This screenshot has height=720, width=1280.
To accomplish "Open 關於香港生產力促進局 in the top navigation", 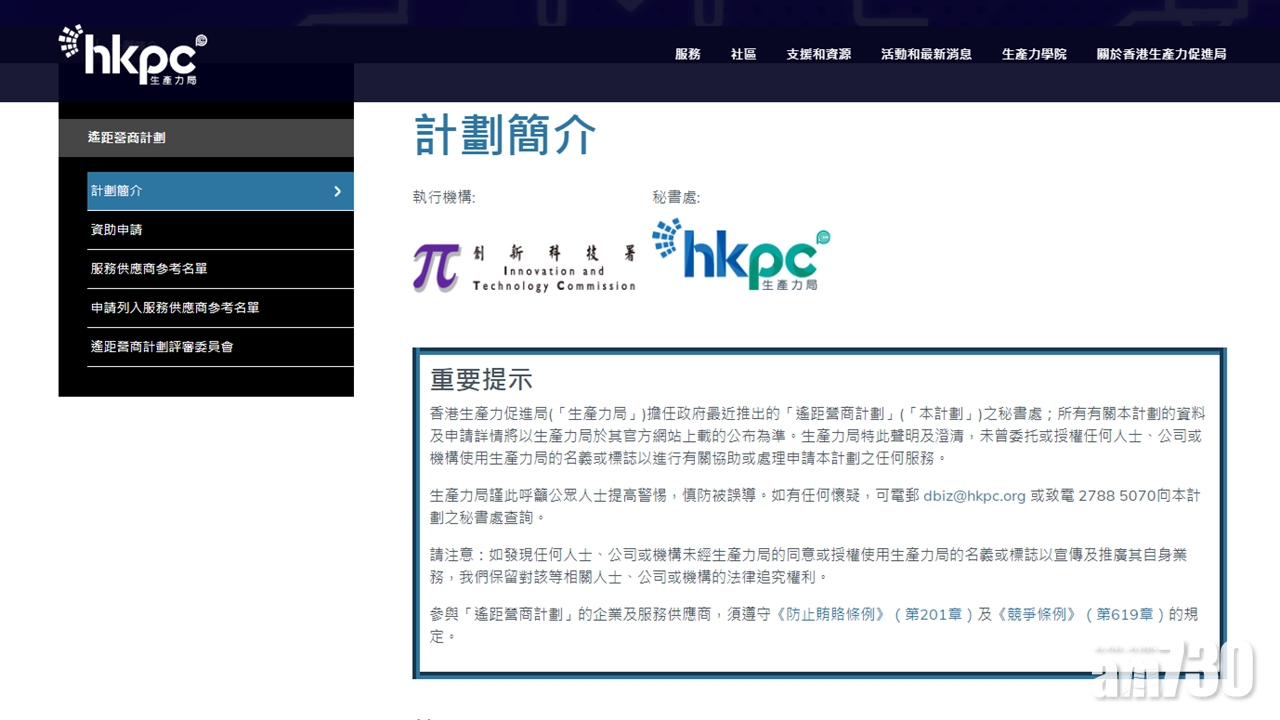I will [x=1161, y=54].
